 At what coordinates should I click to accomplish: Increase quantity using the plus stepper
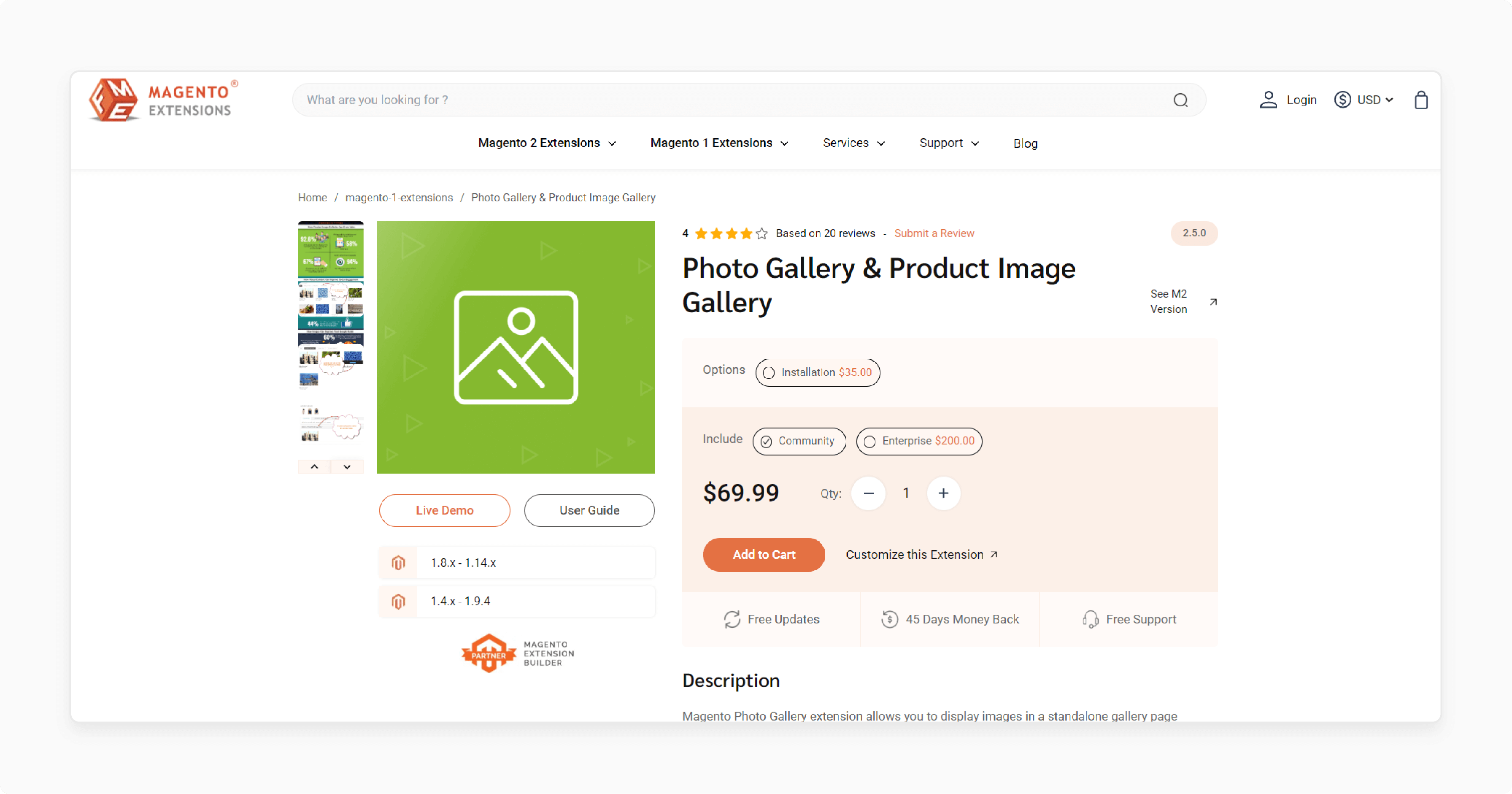coord(942,493)
